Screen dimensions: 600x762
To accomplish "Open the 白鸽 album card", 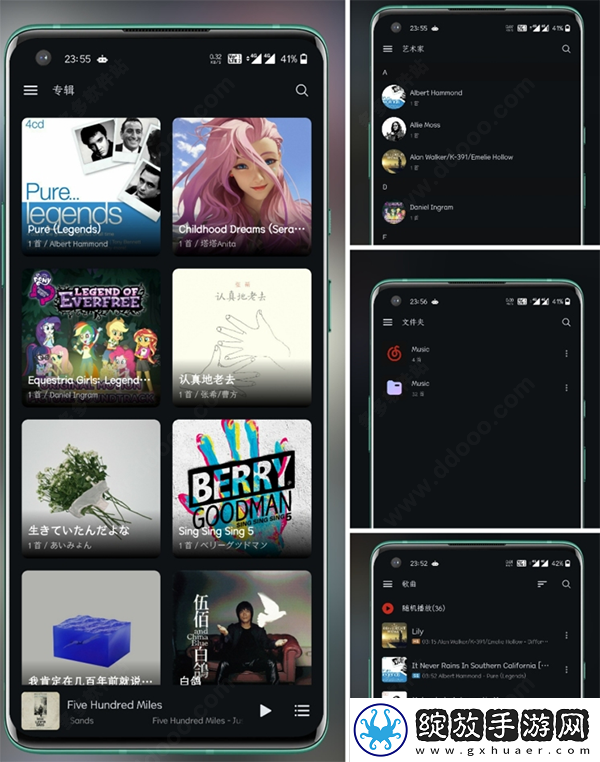I will pos(242,628).
